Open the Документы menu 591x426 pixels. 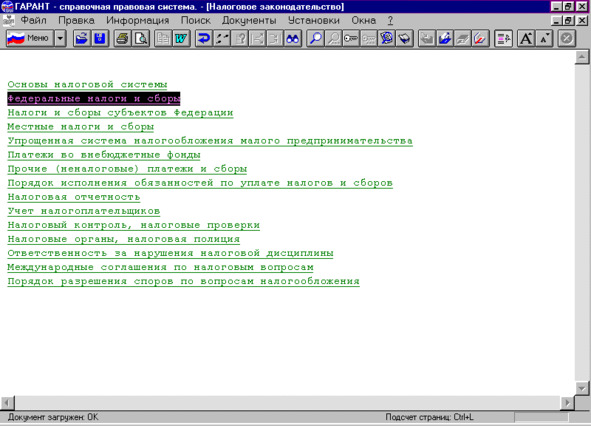249,20
